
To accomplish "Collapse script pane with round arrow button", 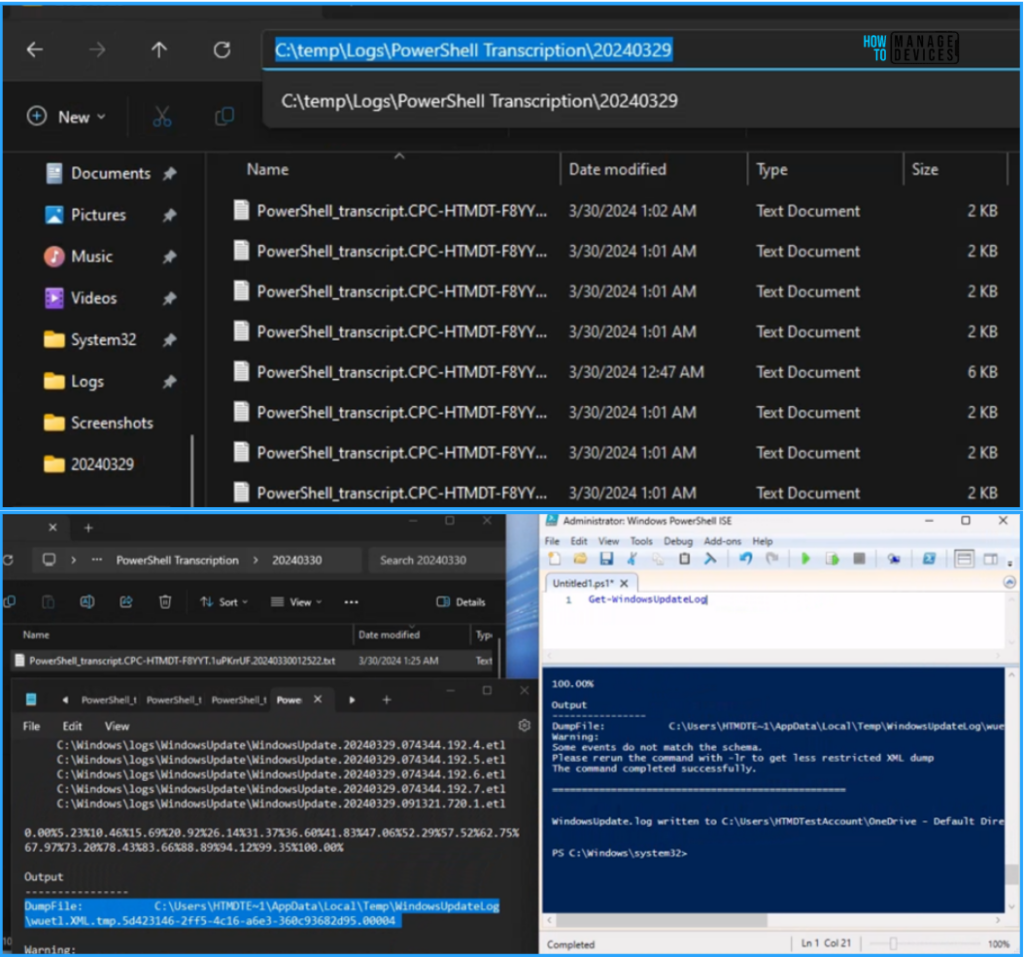I will (1010, 582).
